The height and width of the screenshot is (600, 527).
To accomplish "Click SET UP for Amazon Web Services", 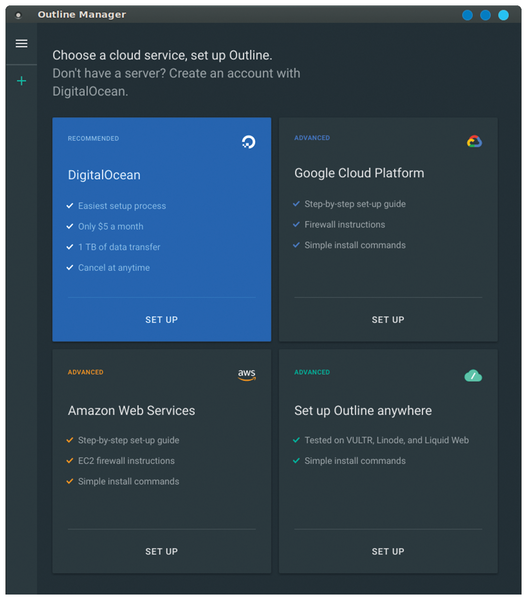I will tap(162, 551).
